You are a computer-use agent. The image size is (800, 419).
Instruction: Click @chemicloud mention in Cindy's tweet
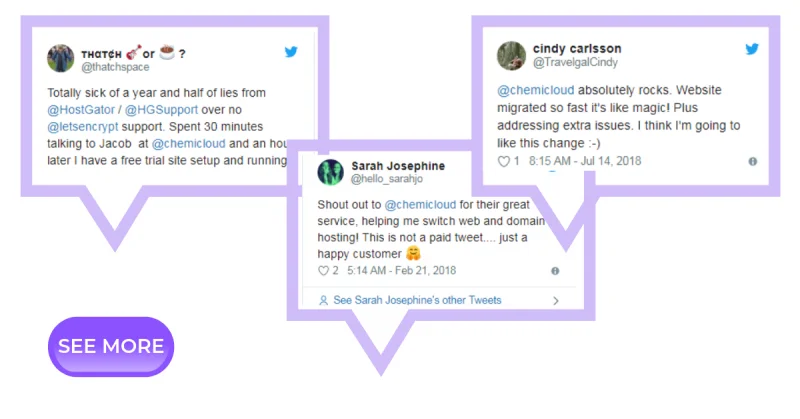point(535,90)
